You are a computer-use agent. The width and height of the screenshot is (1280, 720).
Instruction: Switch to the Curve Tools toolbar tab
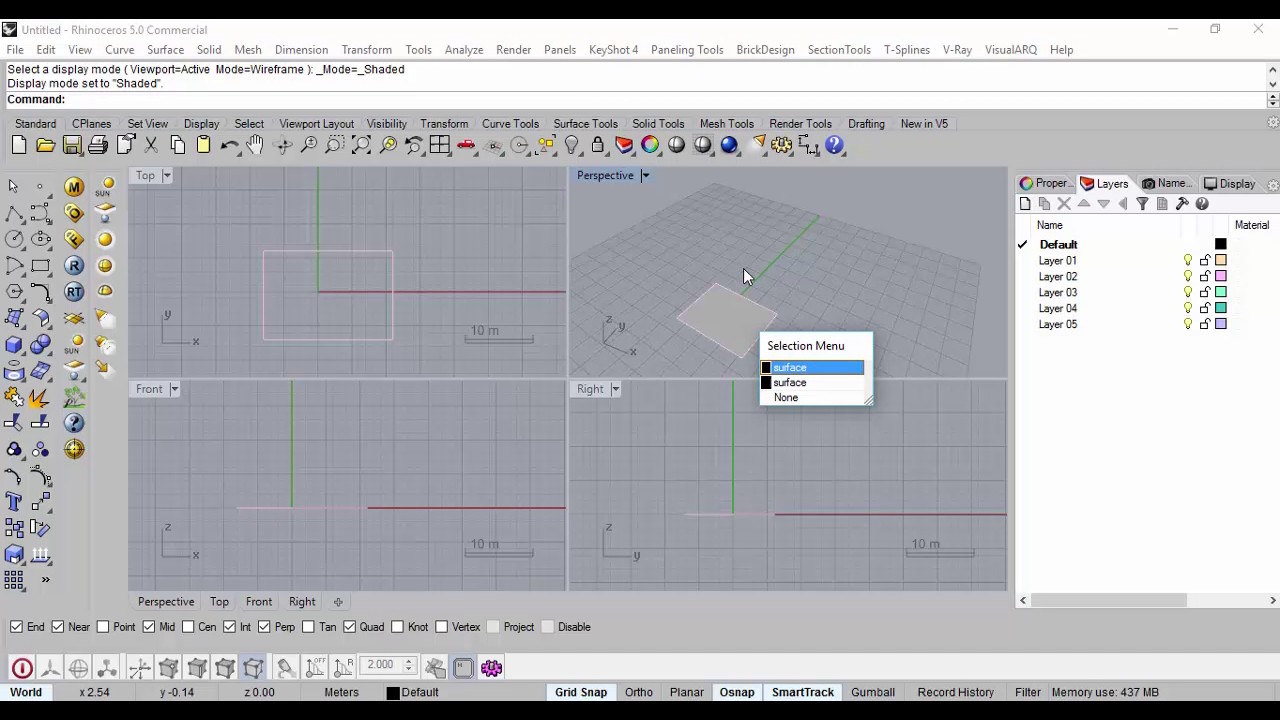click(x=510, y=124)
